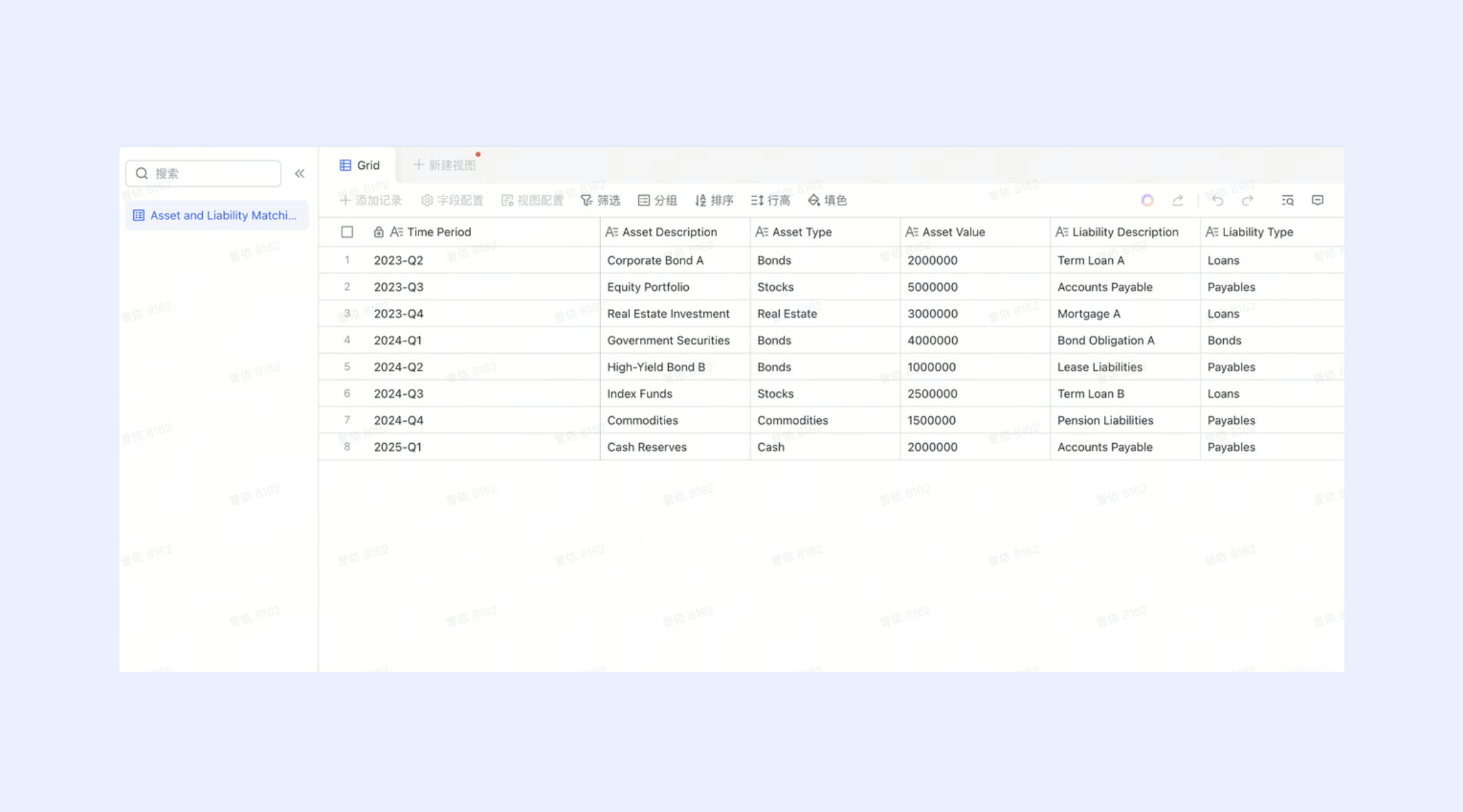Switch to the Grid view tab
Screen dimensions: 1463x812
click(x=360, y=165)
